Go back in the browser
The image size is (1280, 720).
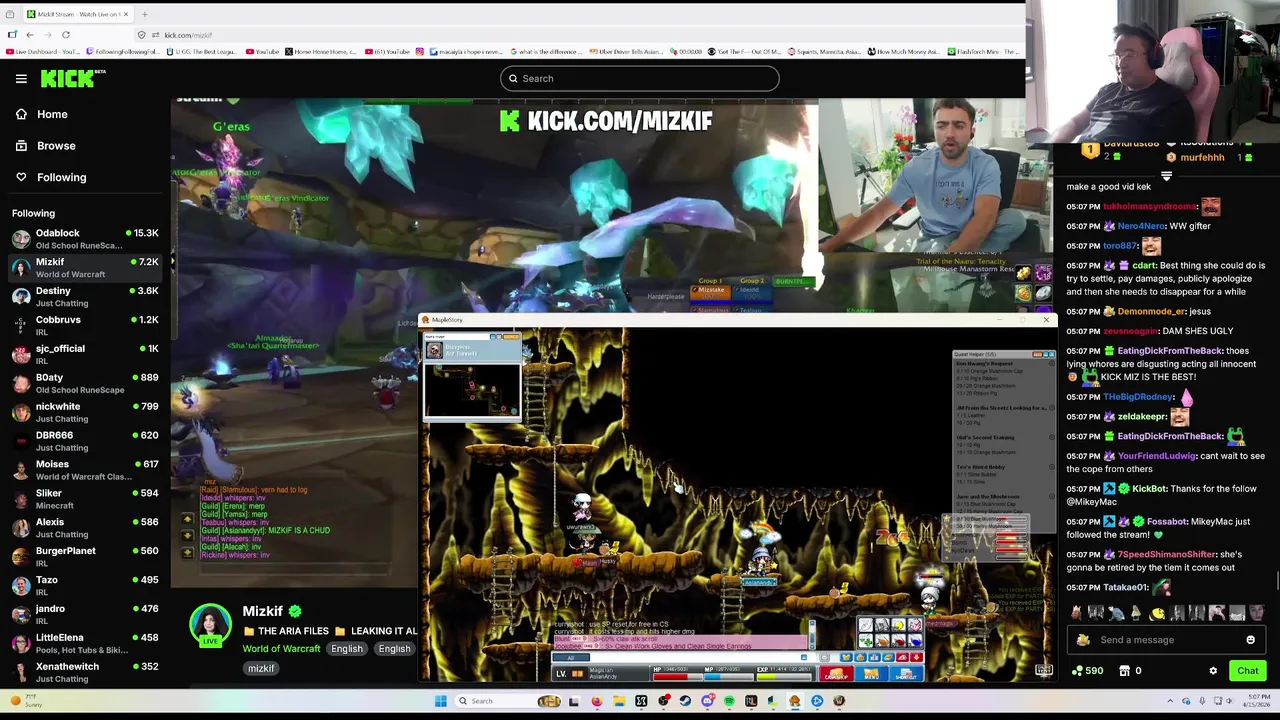(30, 35)
